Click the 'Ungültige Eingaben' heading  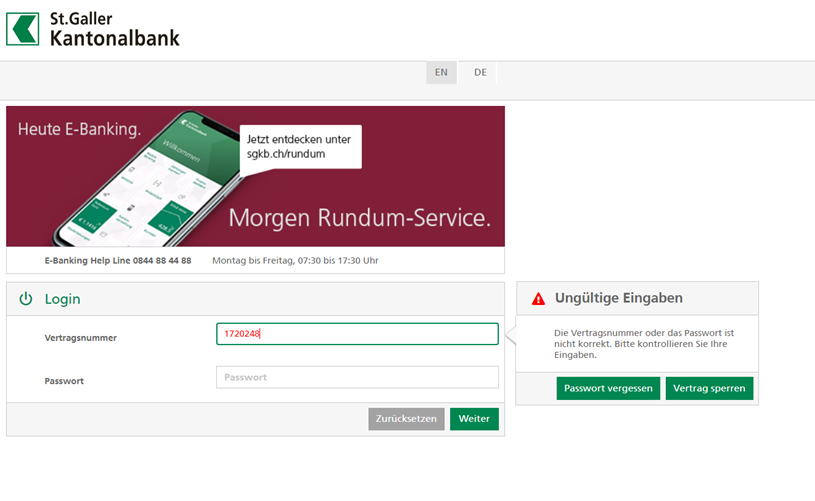pyautogui.click(x=619, y=298)
